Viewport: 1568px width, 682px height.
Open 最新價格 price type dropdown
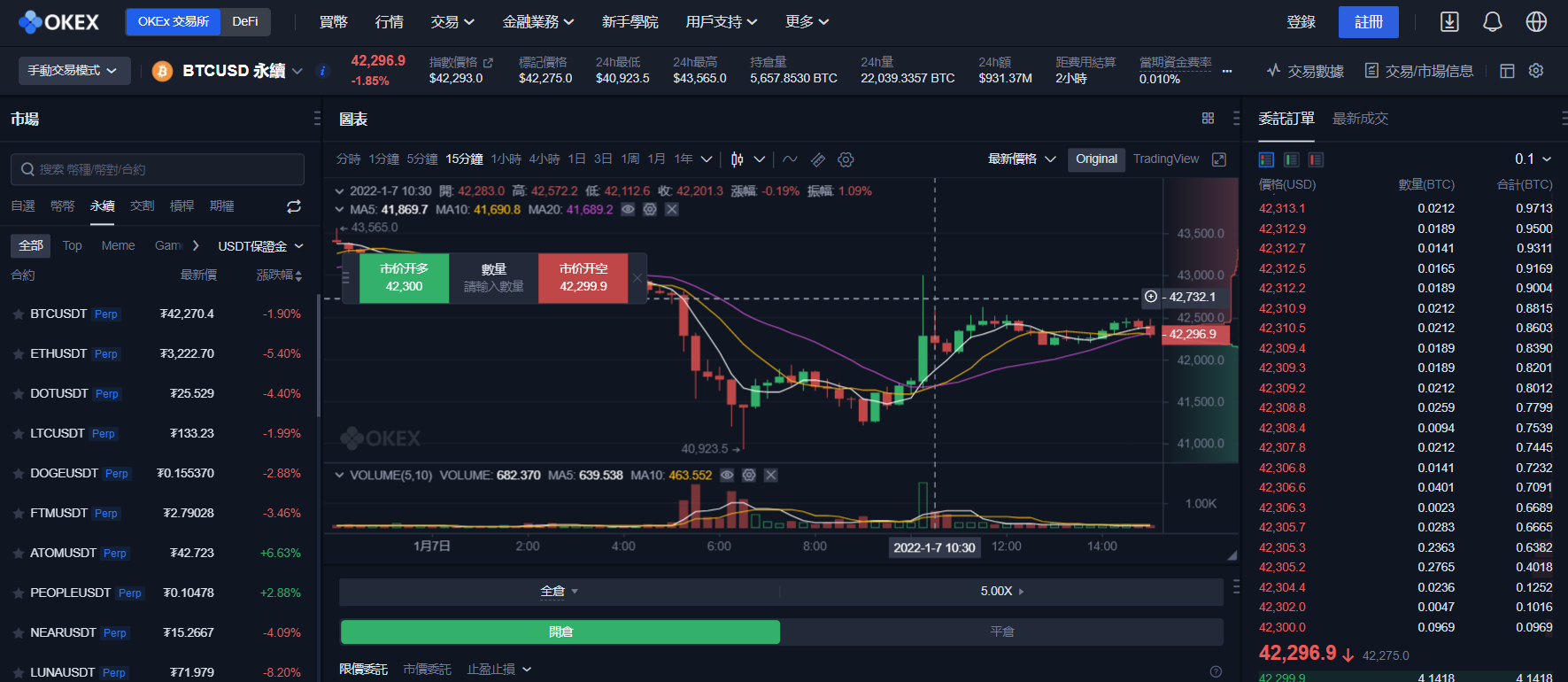click(1022, 159)
